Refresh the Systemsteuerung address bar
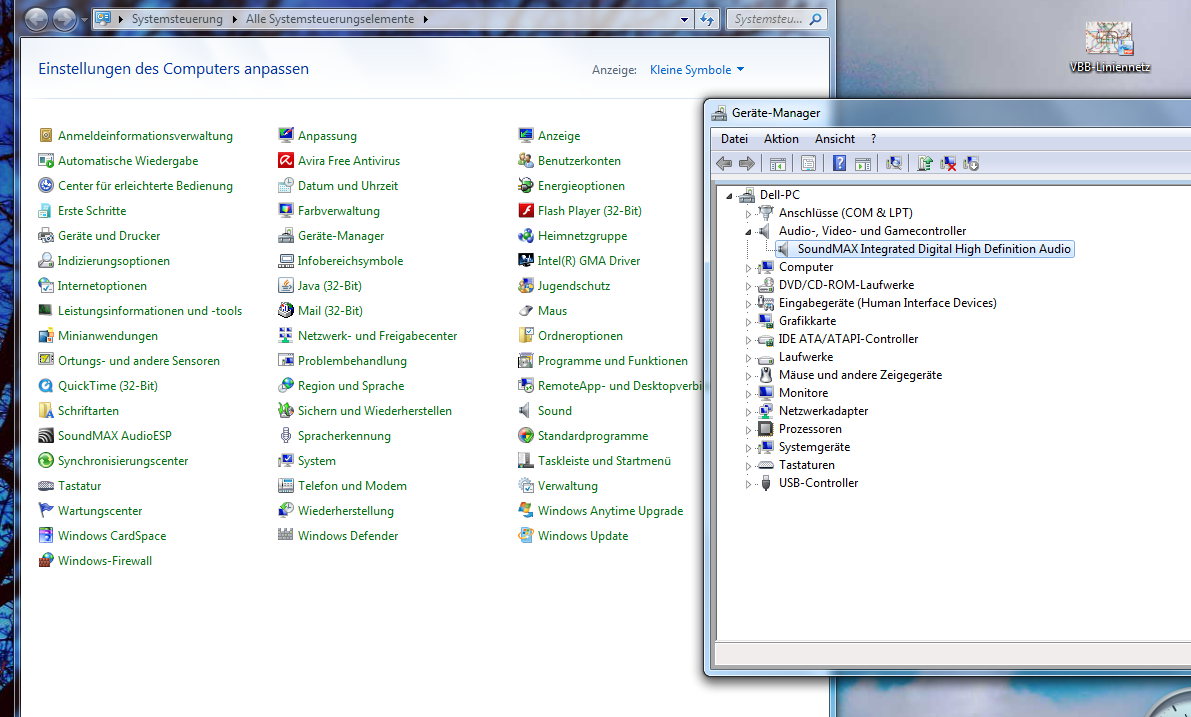Viewport: 1191px width, 717px height. 707,19
